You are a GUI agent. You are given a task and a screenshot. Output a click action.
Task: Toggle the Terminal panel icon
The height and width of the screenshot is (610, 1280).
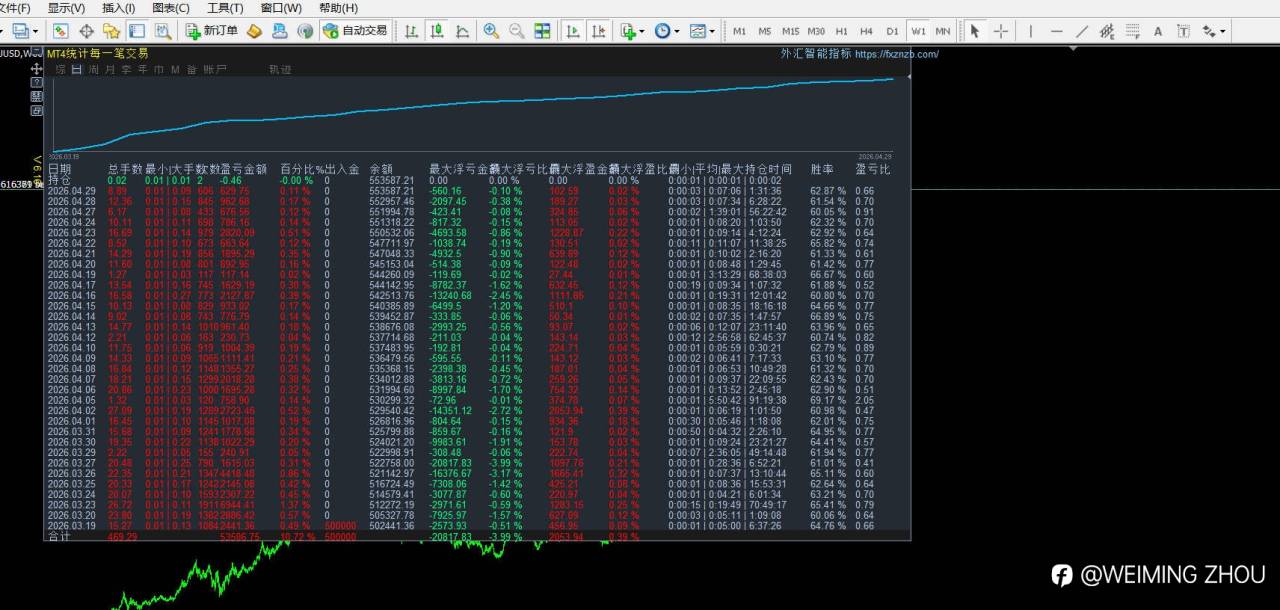coord(137,31)
